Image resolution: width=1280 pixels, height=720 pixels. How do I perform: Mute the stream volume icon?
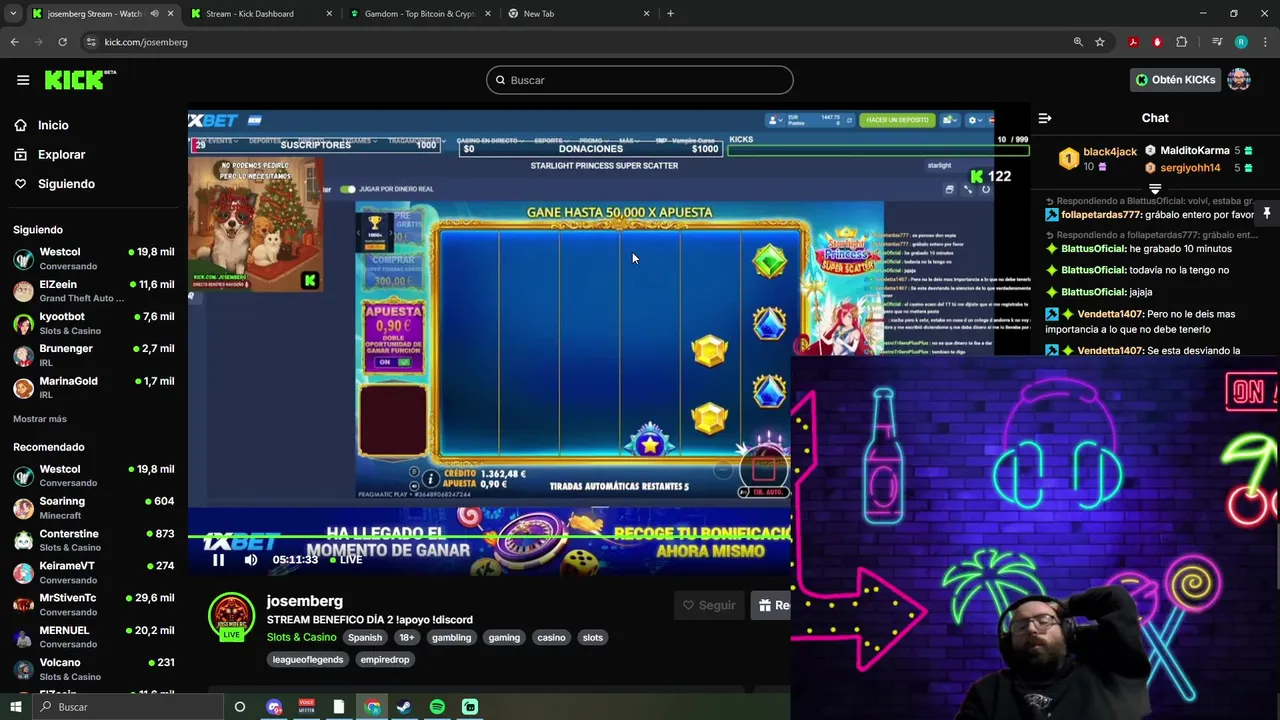click(x=251, y=560)
